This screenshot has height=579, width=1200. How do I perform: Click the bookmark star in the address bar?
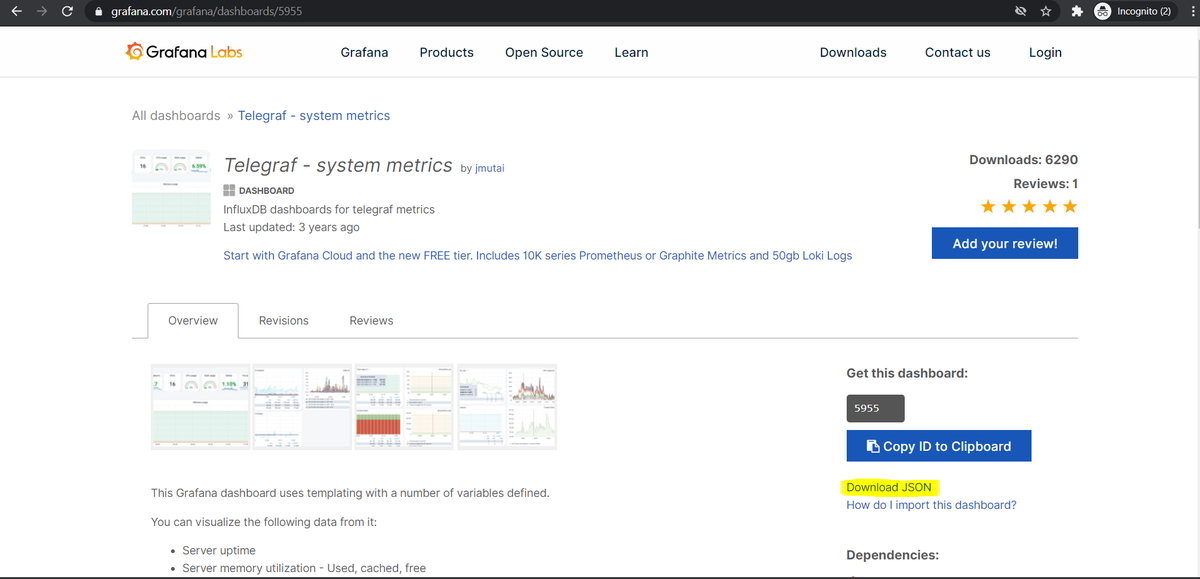pyautogui.click(x=1048, y=11)
